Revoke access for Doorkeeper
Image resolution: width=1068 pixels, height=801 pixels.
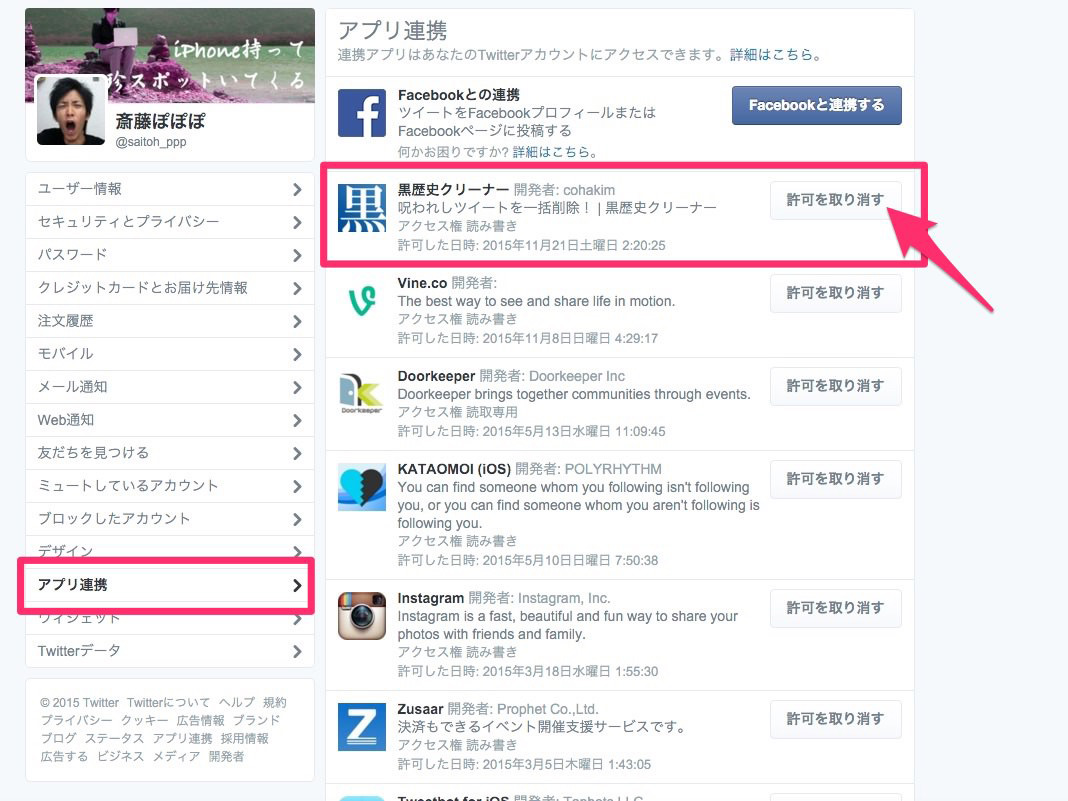coord(836,386)
